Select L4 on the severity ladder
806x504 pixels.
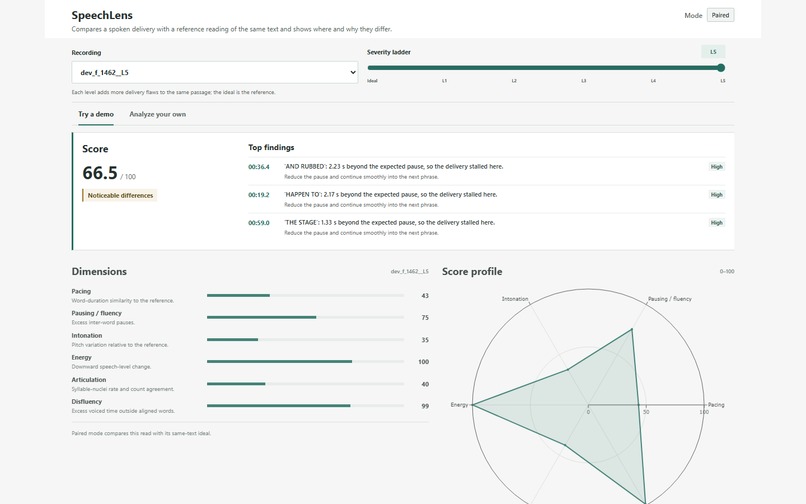tap(653, 81)
